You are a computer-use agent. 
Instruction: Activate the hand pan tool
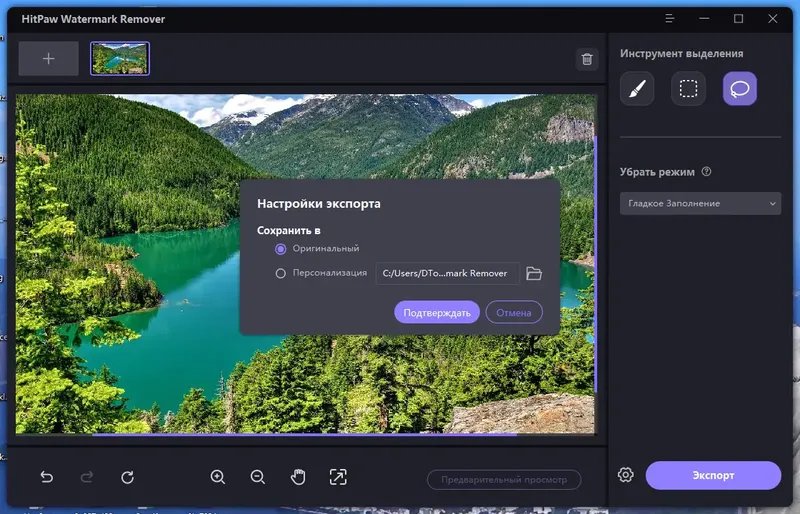pos(298,477)
